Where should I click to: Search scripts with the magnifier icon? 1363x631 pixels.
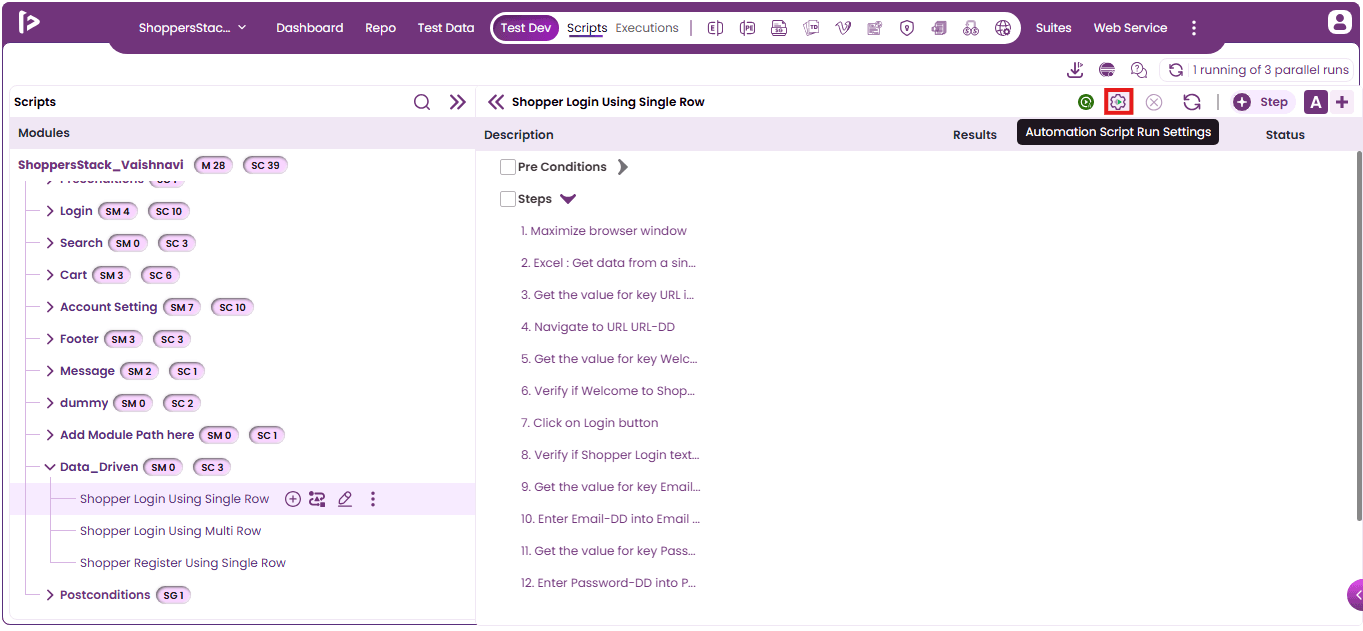[x=422, y=102]
